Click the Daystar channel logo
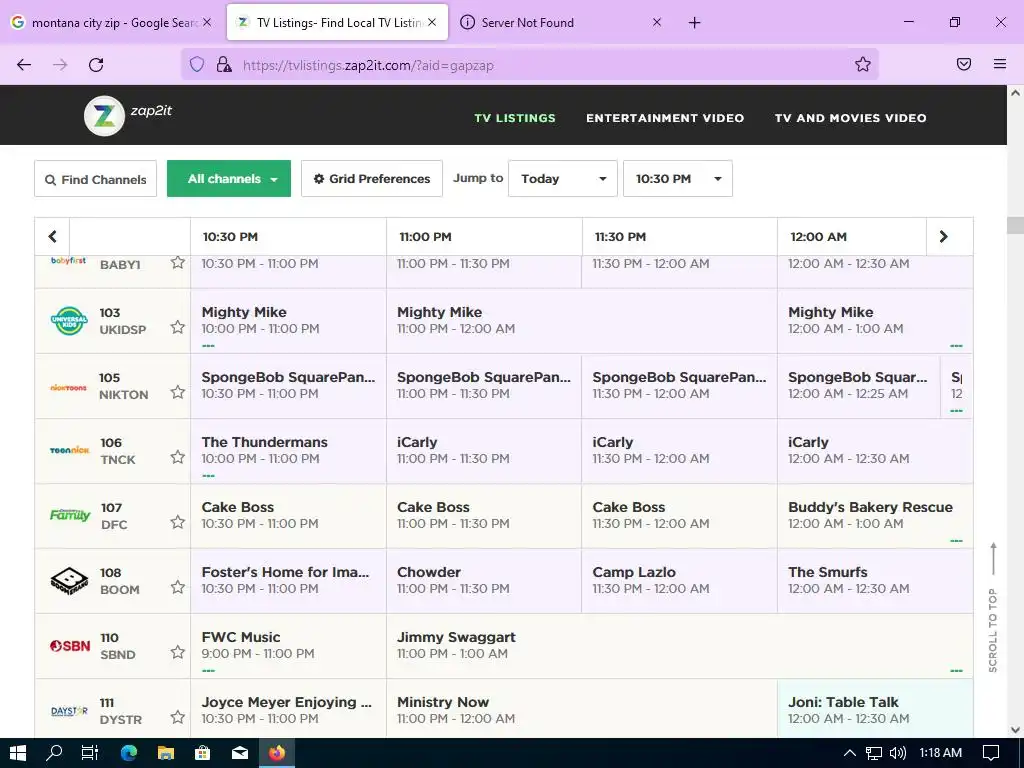 [x=69, y=711]
